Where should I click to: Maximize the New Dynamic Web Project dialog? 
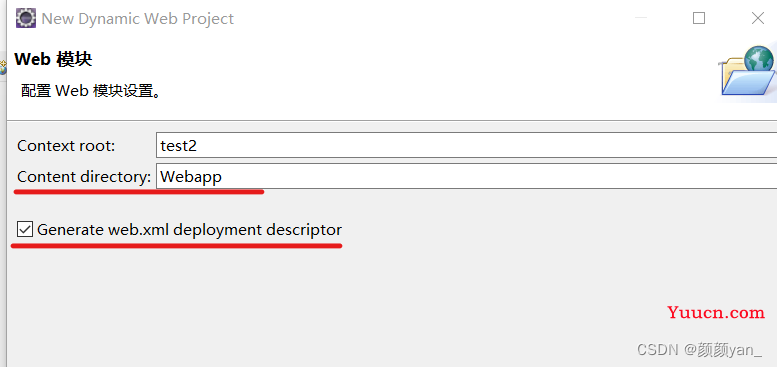point(699,18)
